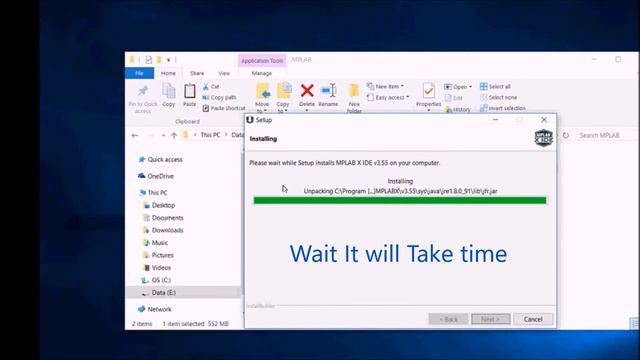Screen dimensions: 640x360
Task: Close the Setup dialog
Action: 544,120
